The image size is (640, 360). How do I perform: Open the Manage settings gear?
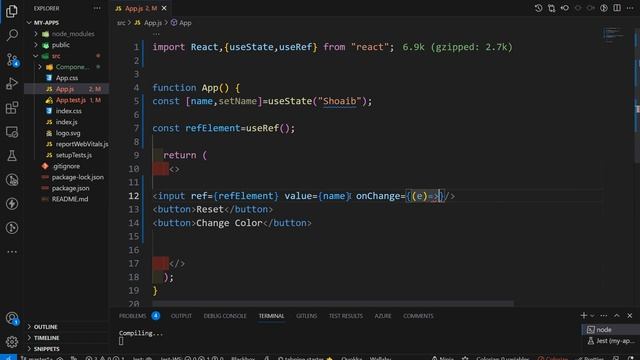coord(12,342)
